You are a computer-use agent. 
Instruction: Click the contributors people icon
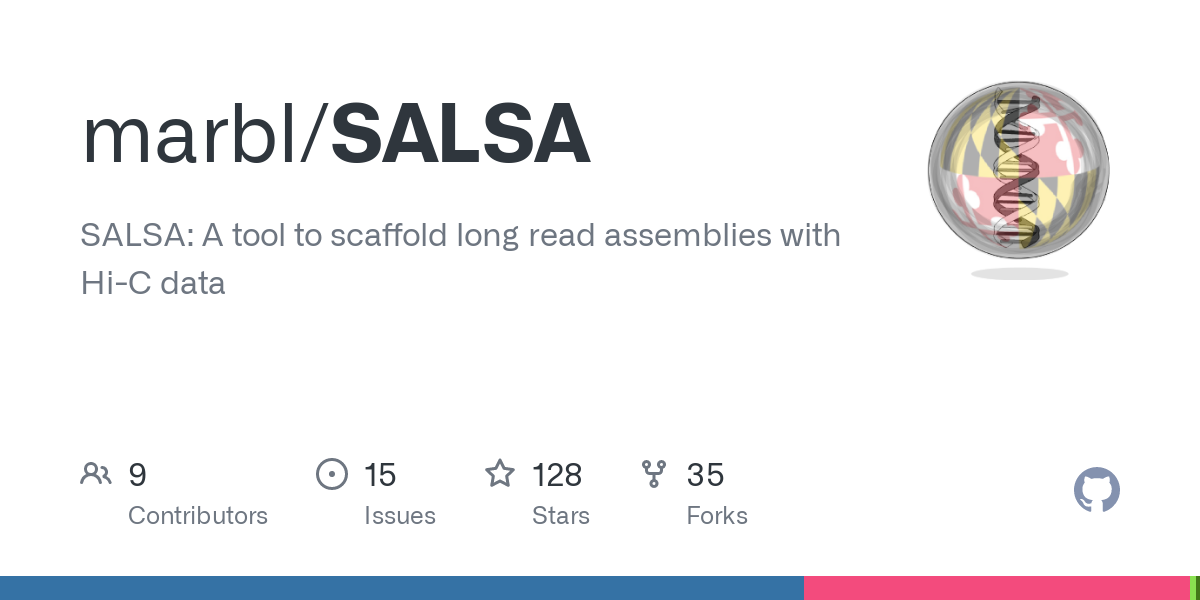click(96, 474)
